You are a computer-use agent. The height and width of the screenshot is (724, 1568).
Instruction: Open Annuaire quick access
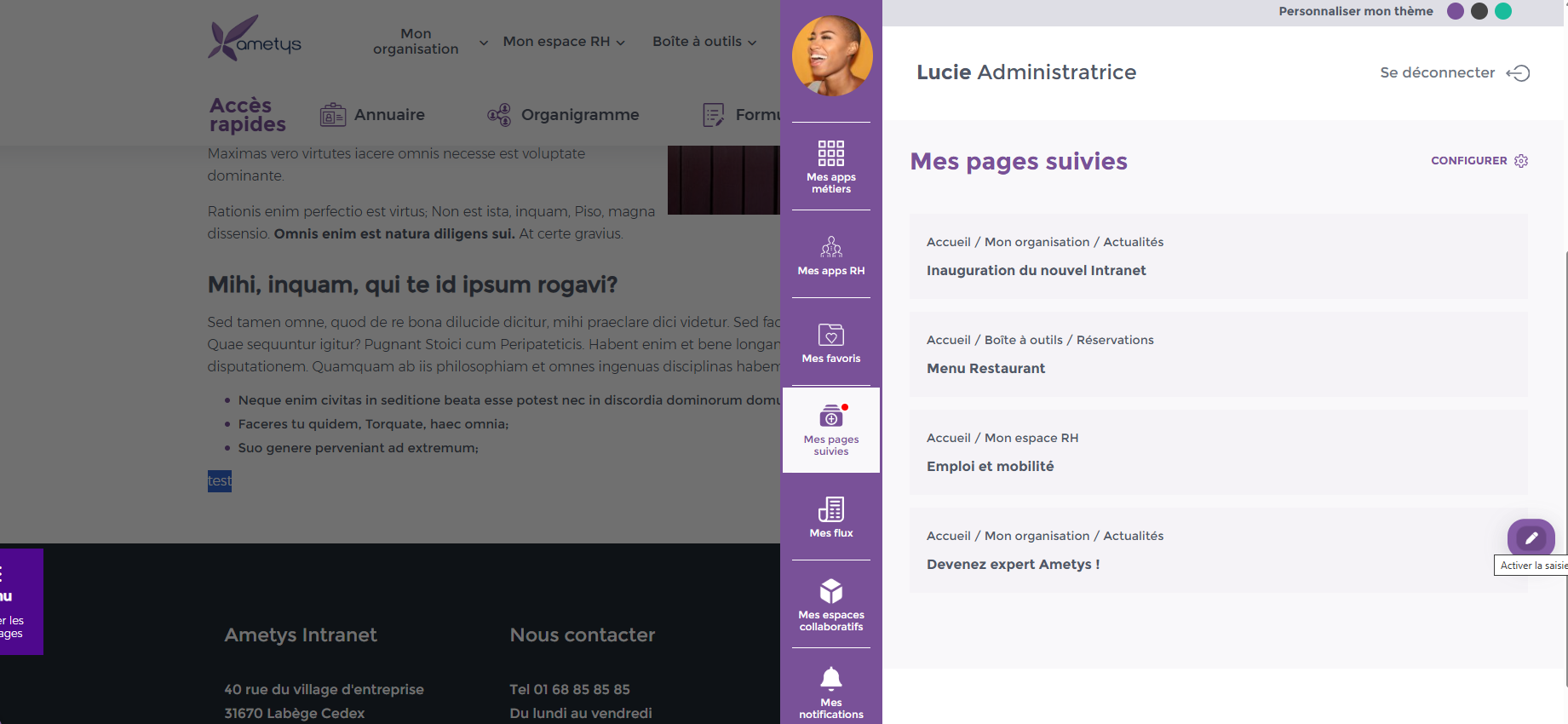[372, 115]
